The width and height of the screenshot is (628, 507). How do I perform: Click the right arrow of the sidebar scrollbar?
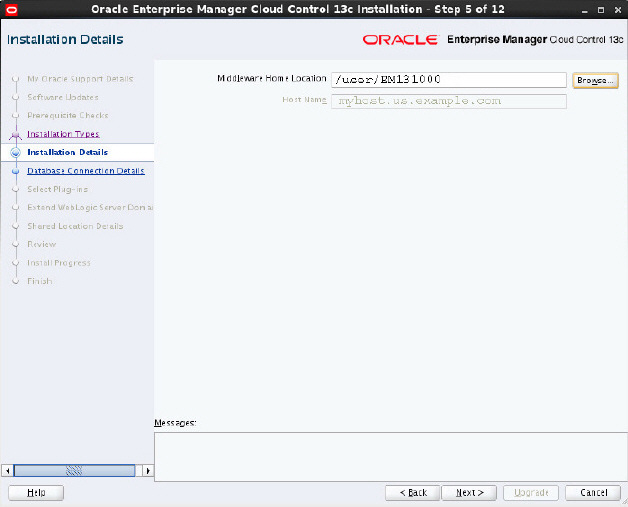[148, 471]
